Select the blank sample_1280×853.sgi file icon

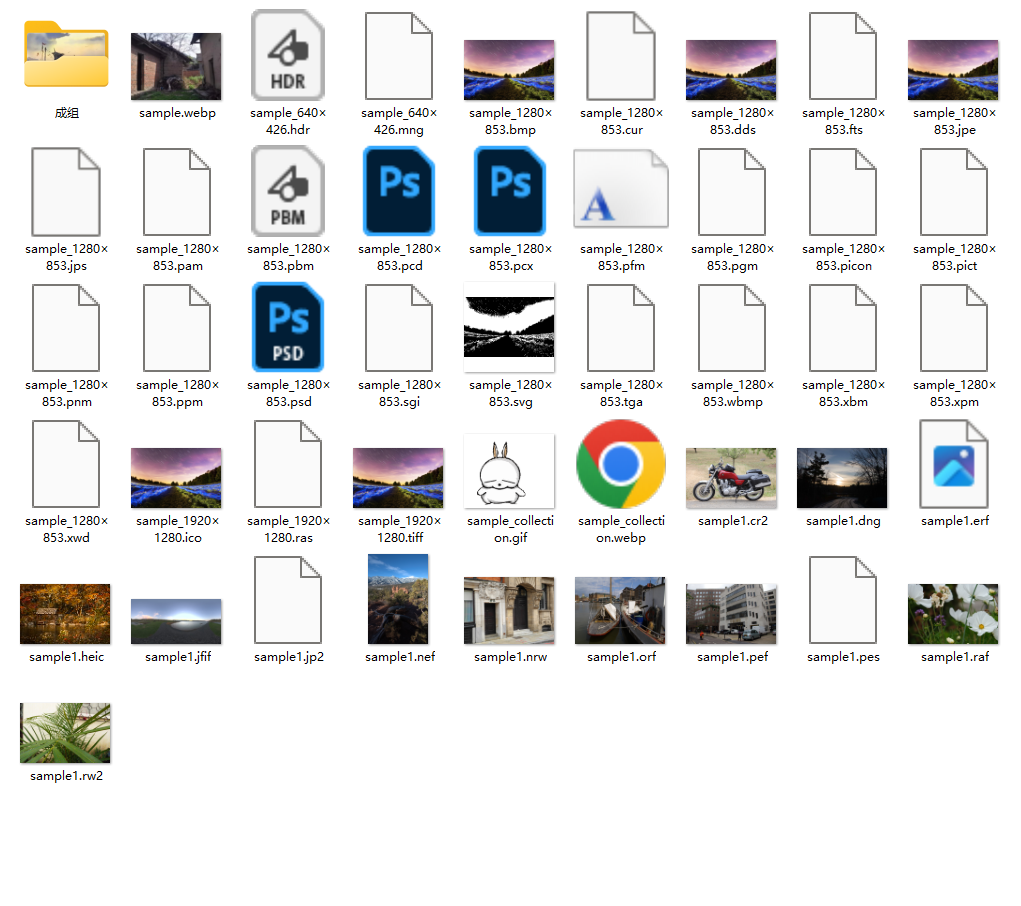399,328
